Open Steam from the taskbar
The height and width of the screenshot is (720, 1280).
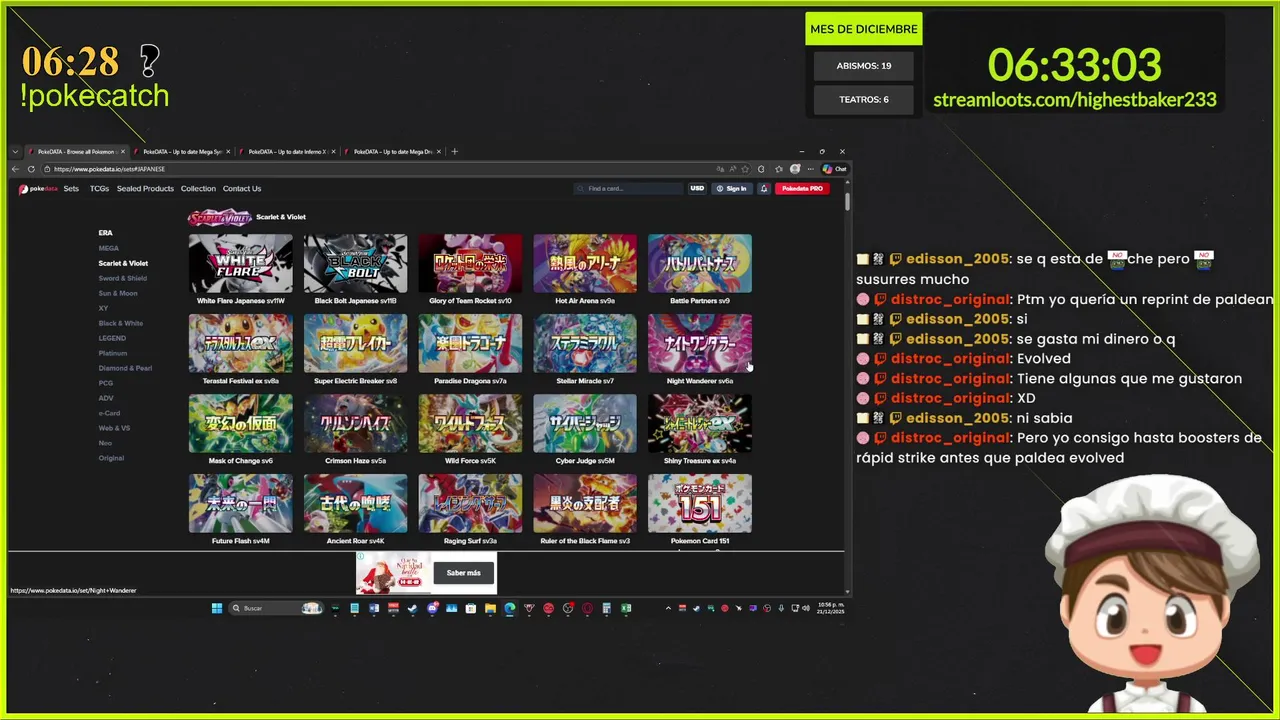pos(412,608)
